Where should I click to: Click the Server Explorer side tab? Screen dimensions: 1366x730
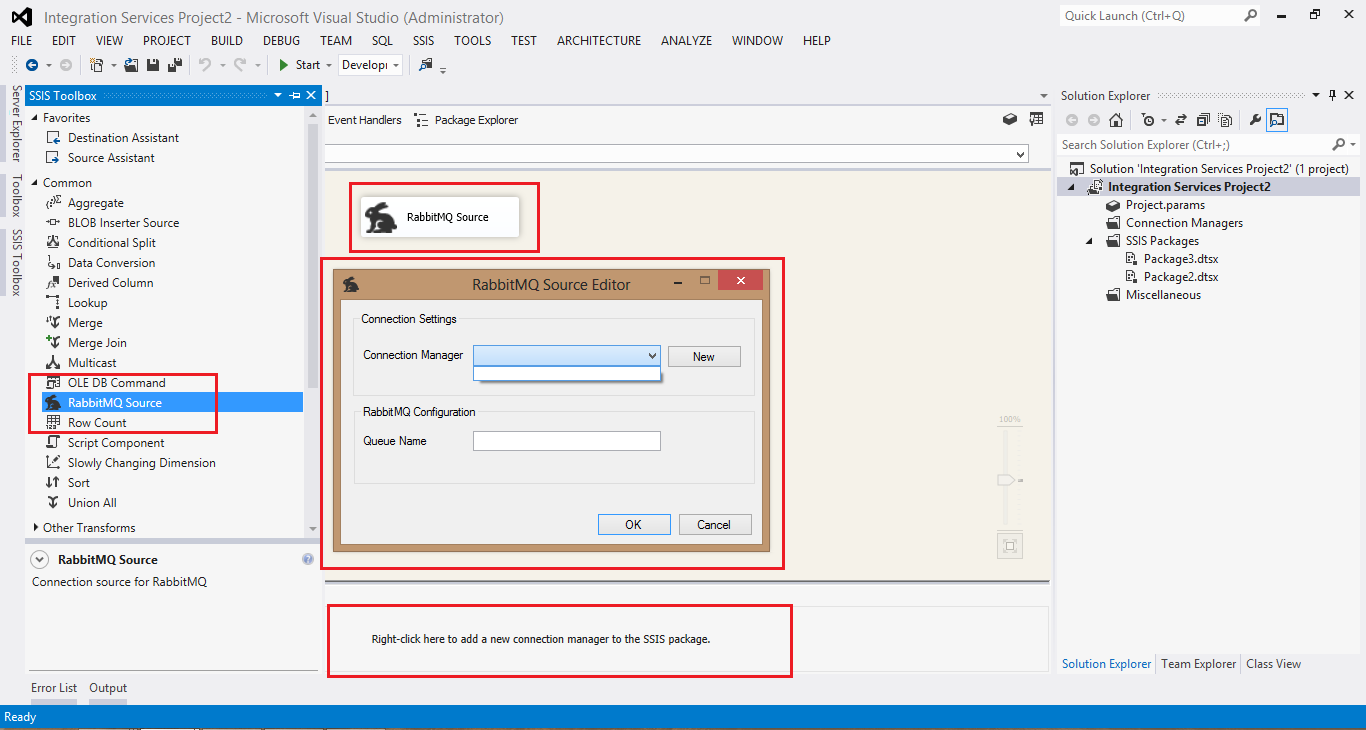tap(16, 123)
